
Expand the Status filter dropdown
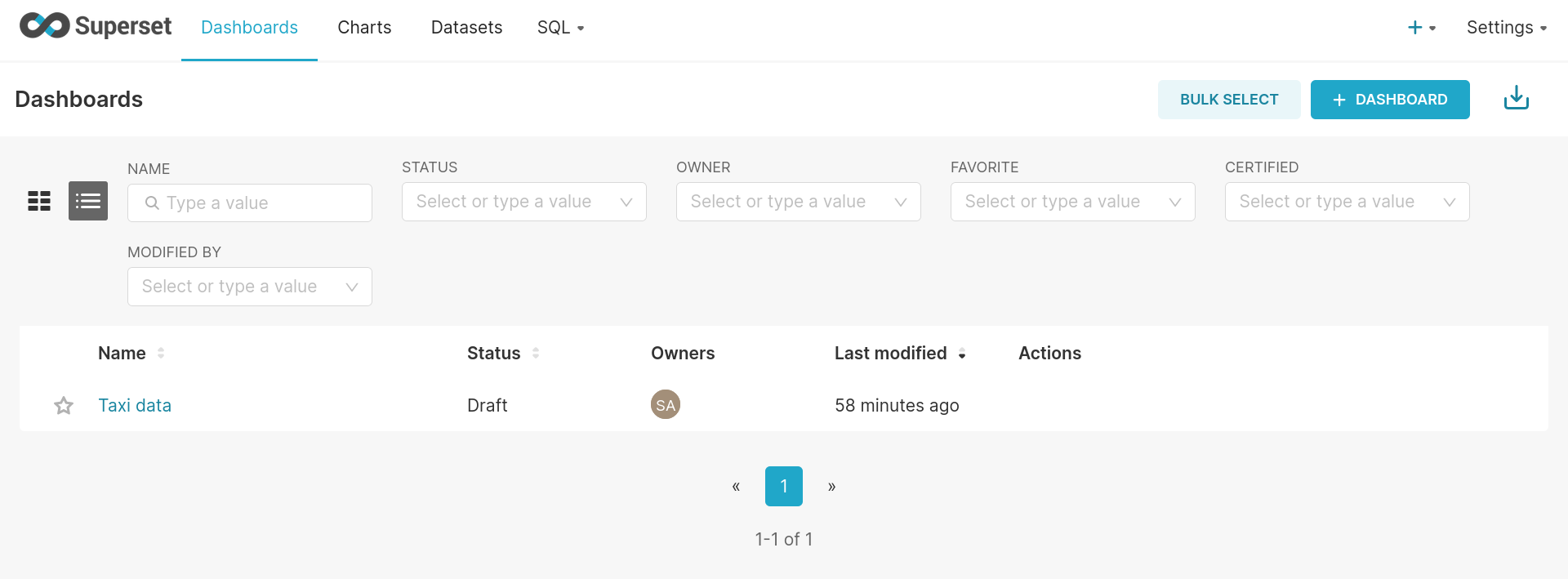click(523, 202)
